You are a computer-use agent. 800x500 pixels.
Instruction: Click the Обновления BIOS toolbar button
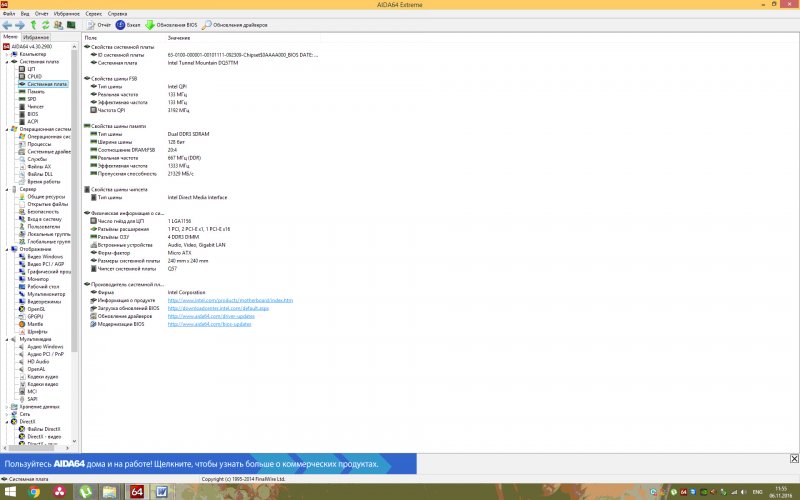click(x=174, y=24)
